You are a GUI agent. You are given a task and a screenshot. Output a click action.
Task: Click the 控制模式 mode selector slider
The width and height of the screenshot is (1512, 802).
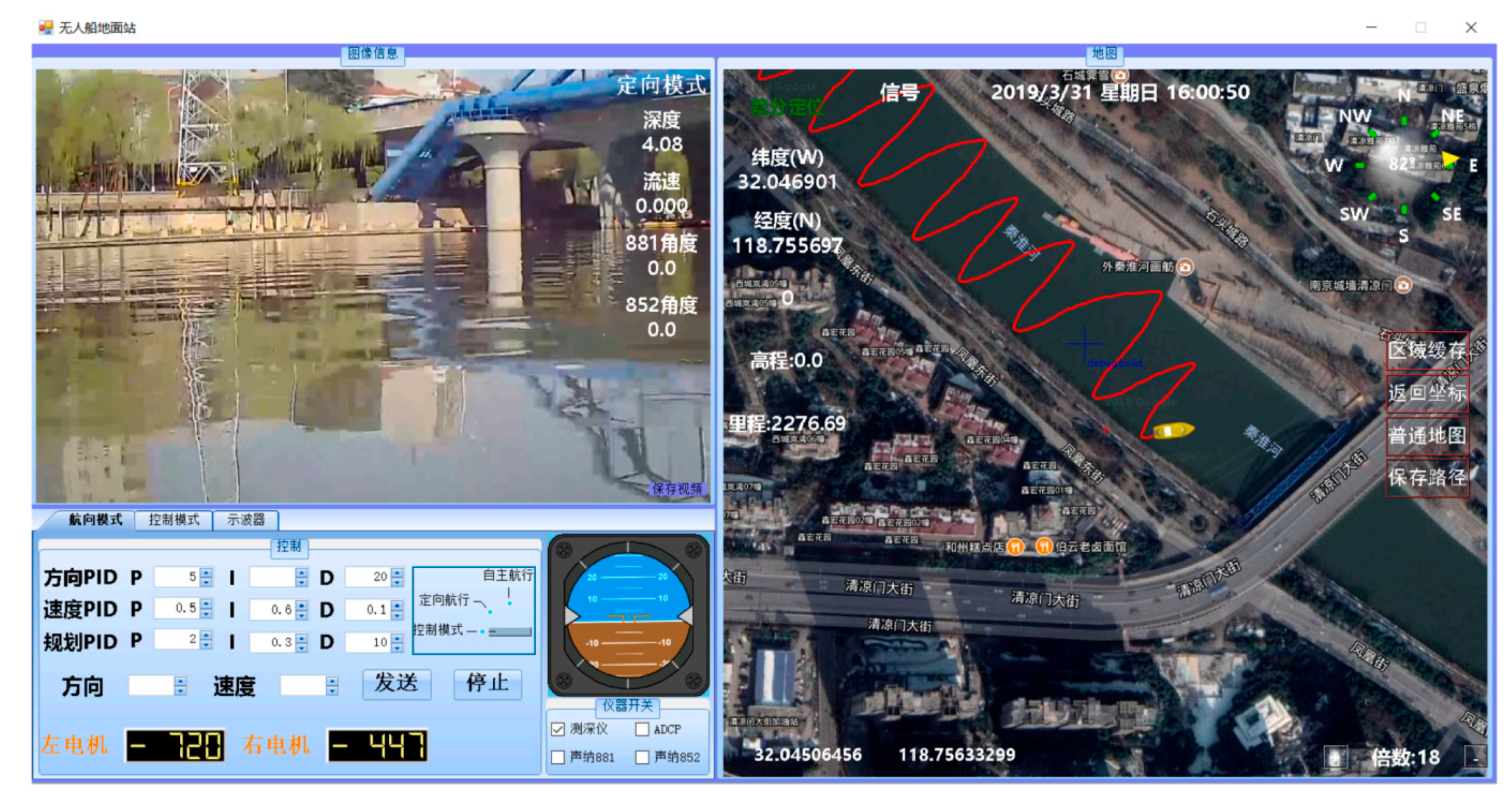click(510, 632)
